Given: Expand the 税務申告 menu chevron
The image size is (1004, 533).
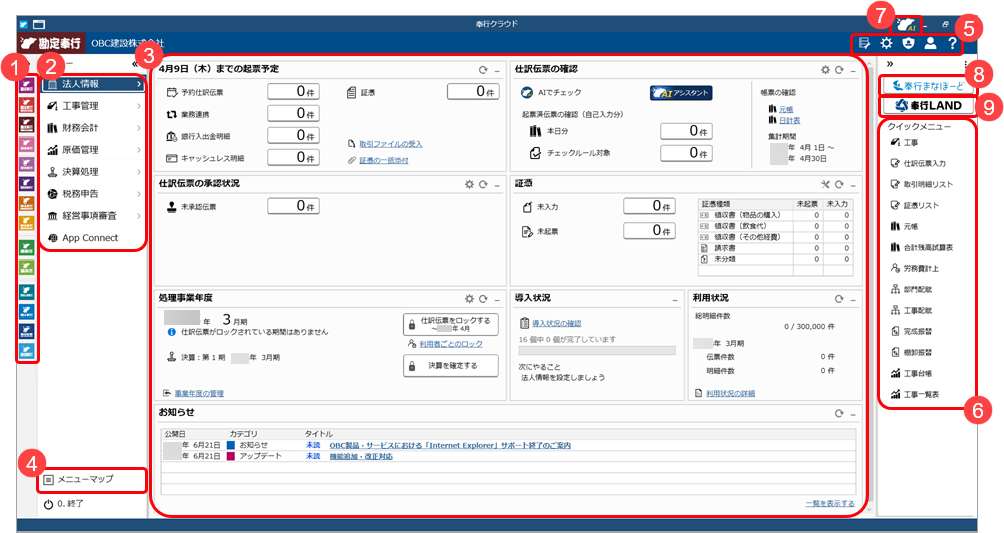Looking at the screenshot, I should click(x=138, y=194).
